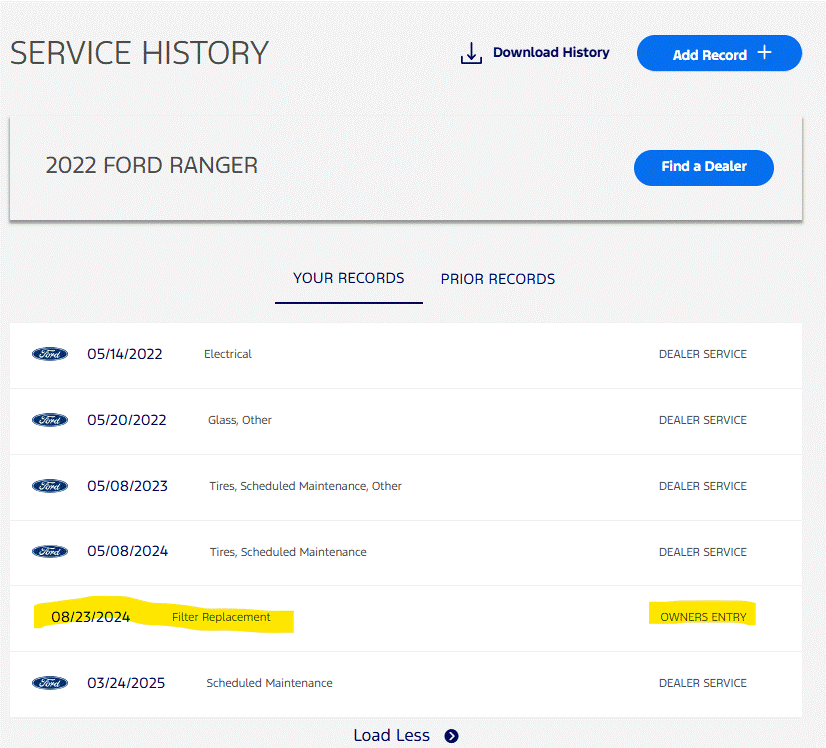Click the plus icon in Add Record
The width and height of the screenshot is (826, 748).
pos(764,52)
